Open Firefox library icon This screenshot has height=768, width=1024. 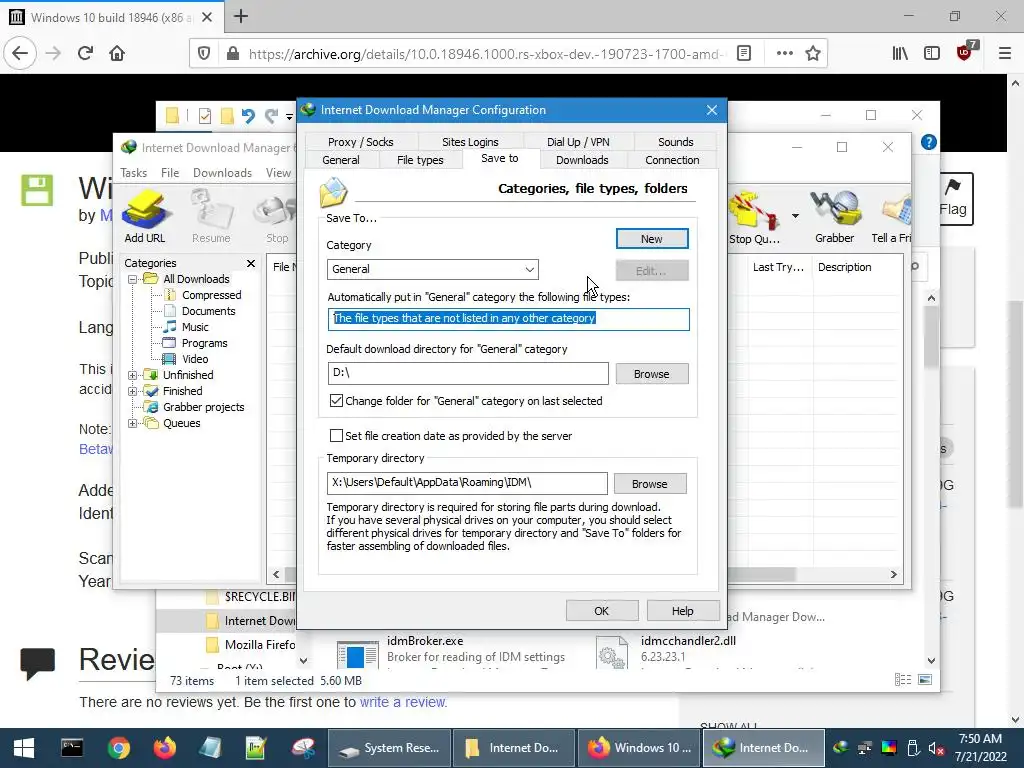900,54
